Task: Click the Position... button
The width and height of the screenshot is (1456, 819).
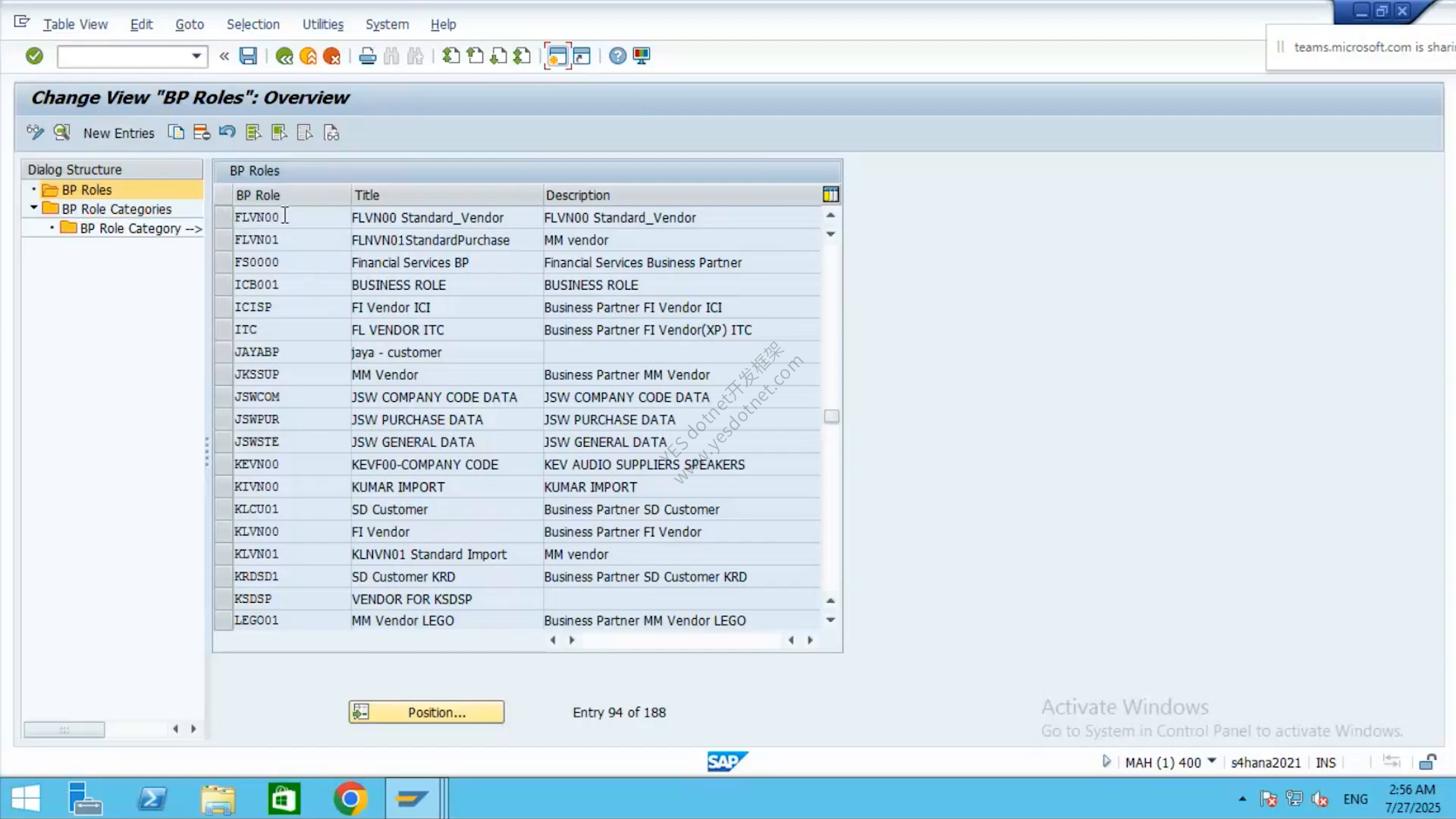Action: point(426,712)
